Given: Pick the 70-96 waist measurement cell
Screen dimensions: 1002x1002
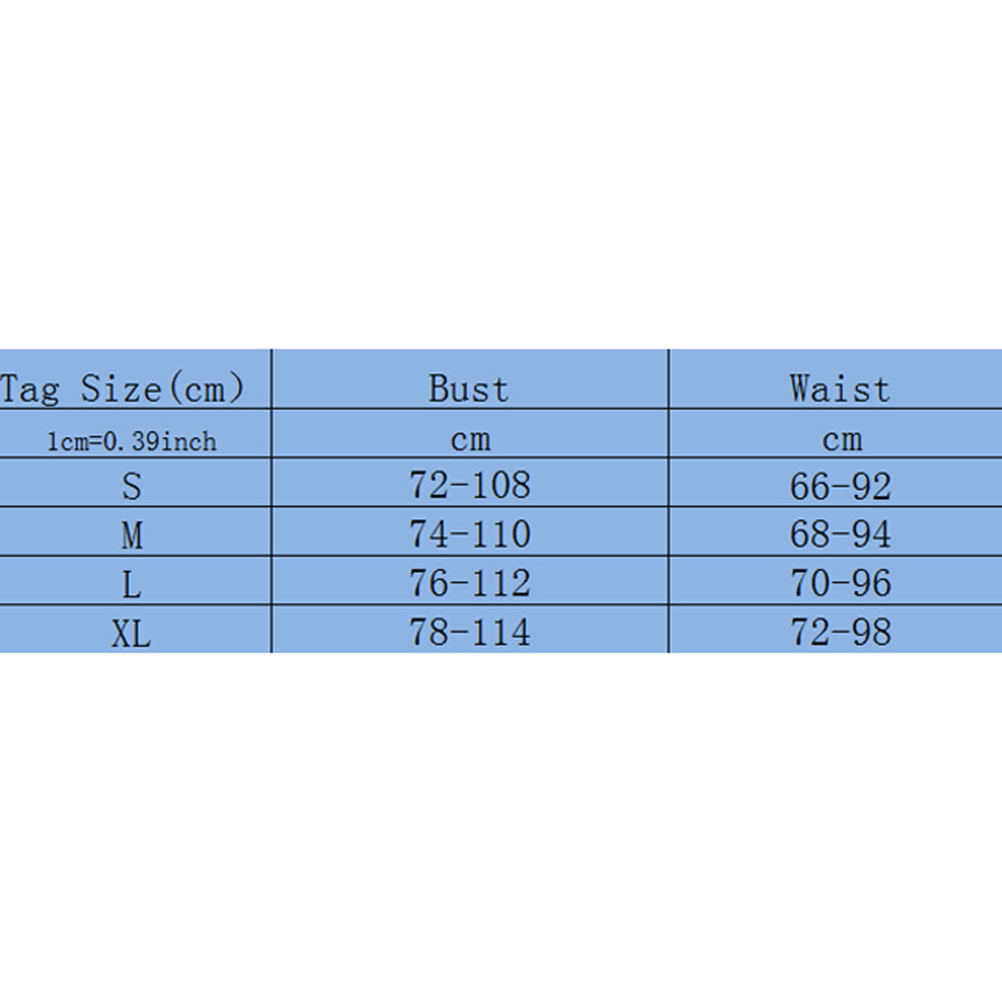Looking at the screenshot, I should (x=840, y=583).
